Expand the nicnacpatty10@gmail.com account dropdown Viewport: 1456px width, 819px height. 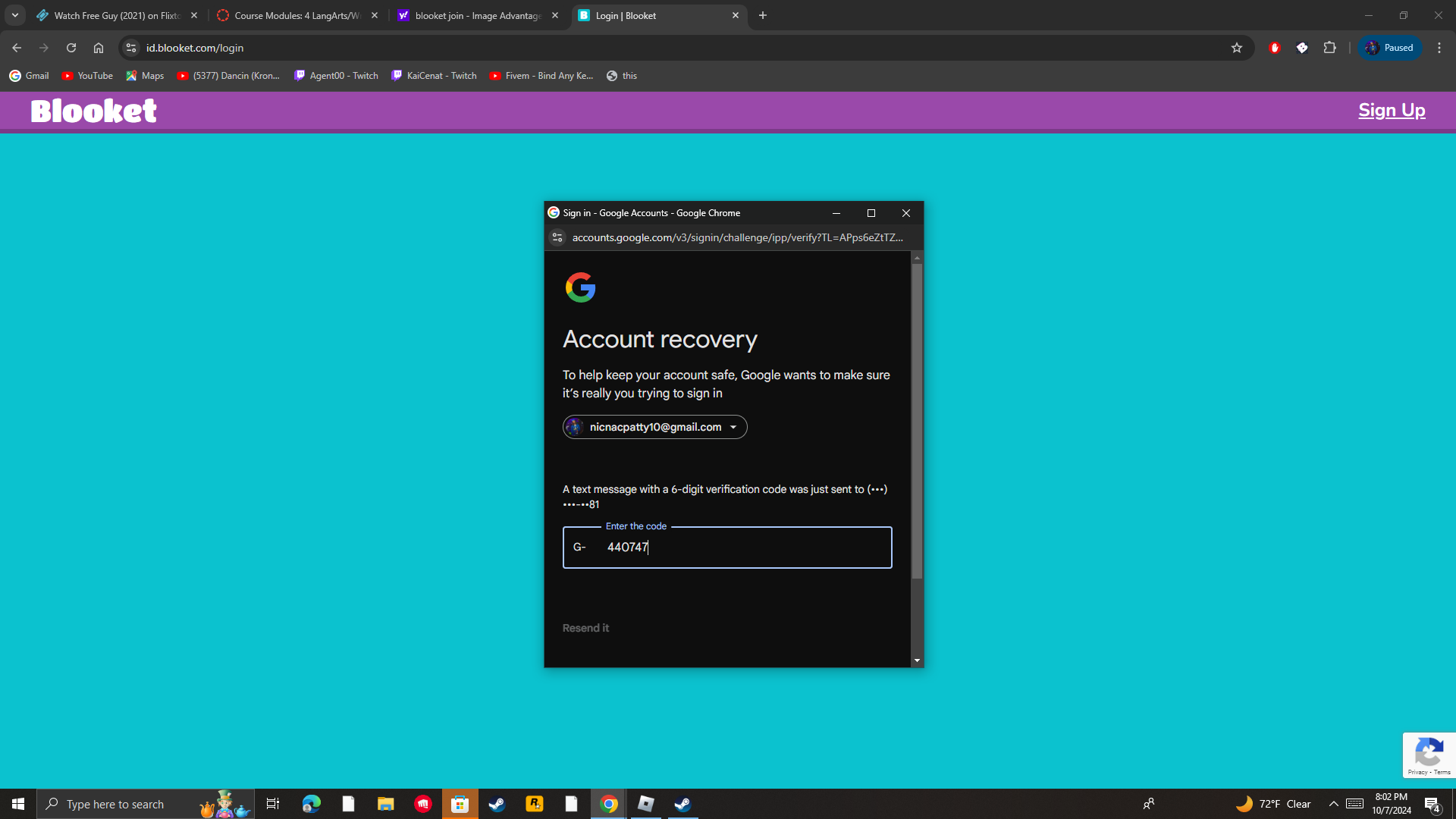pos(655,427)
